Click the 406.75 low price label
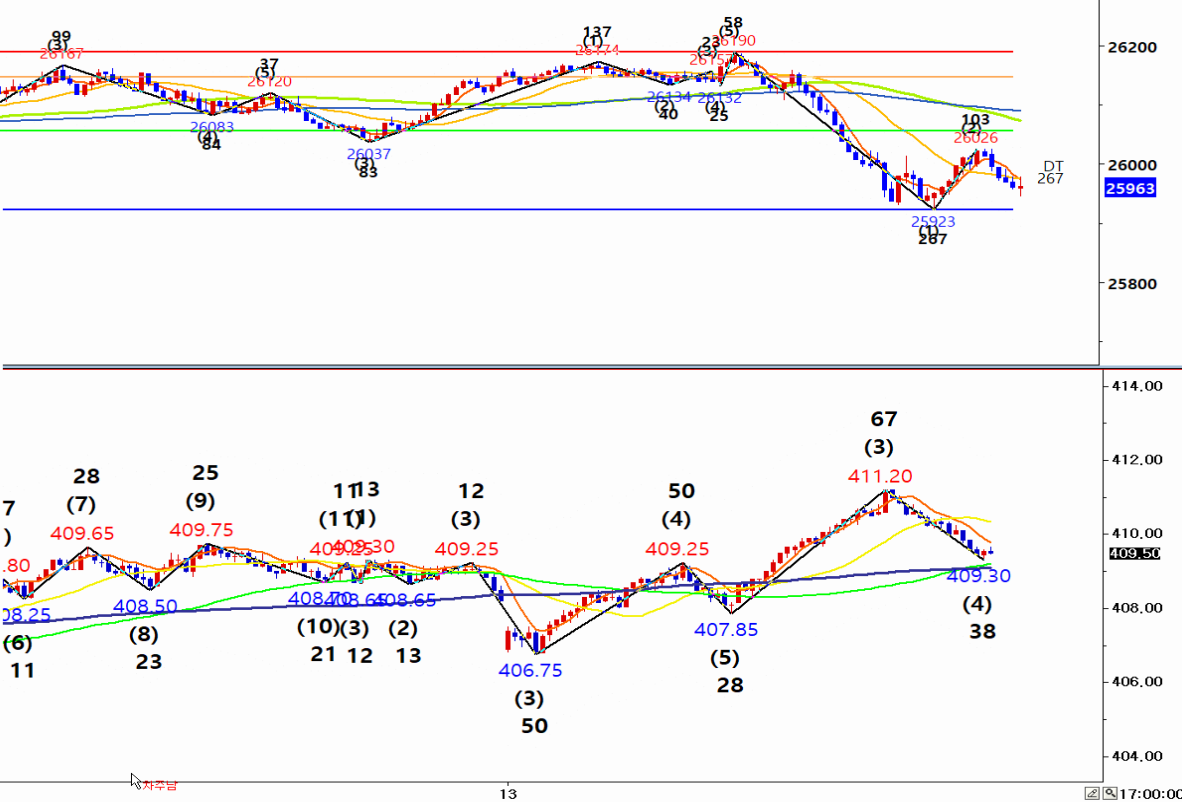 tap(530, 670)
